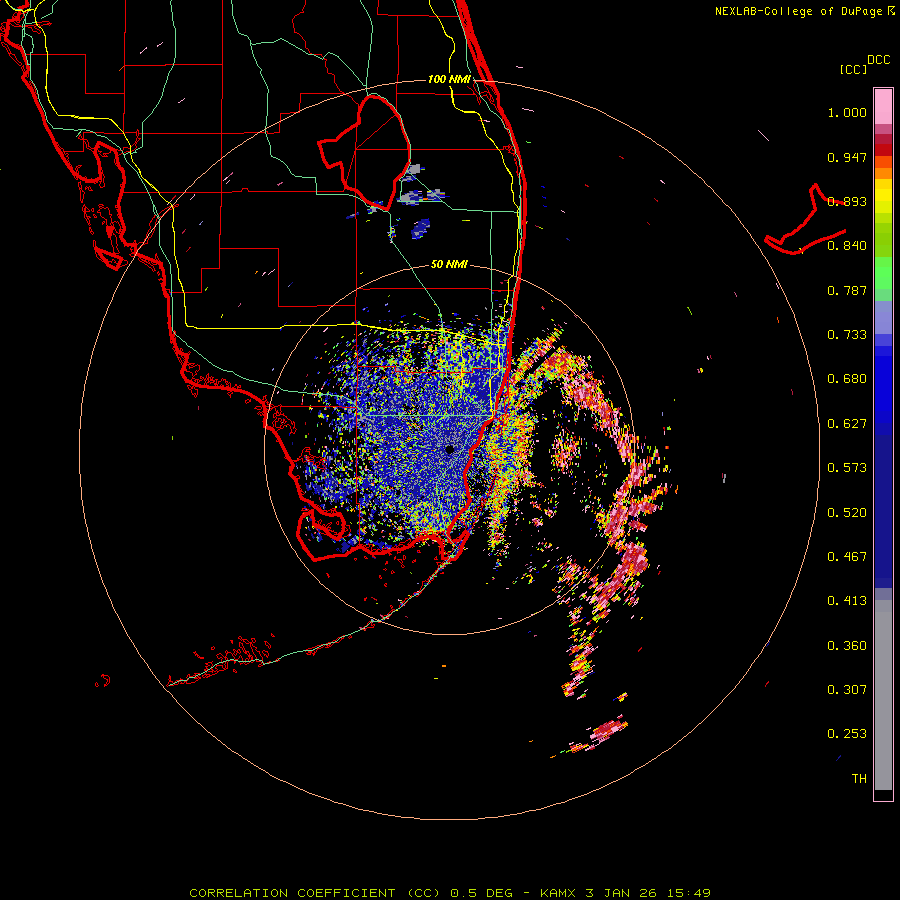900x900 pixels.
Task: Select the 1.000 scale value
Action: [x=847, y=112]
